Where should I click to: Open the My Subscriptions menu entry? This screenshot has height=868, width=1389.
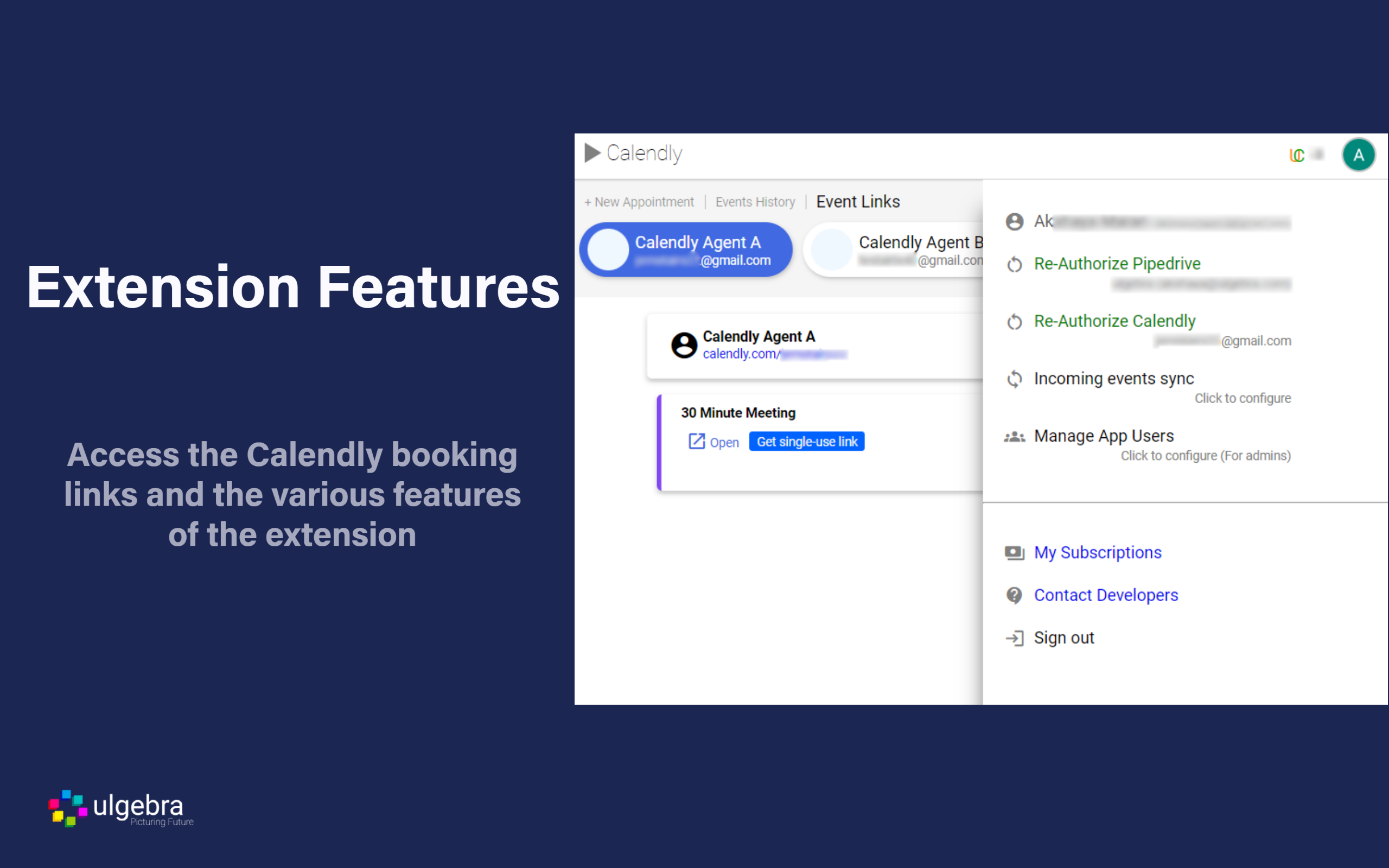(1098, 553)
